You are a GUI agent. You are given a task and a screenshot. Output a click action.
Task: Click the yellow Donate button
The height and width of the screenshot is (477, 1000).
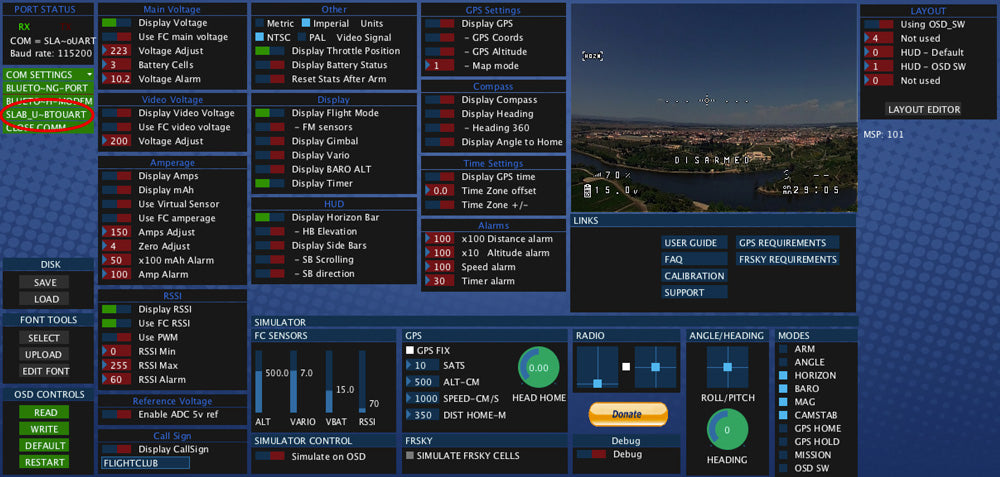pyautogui.click(x=628, y=414)
